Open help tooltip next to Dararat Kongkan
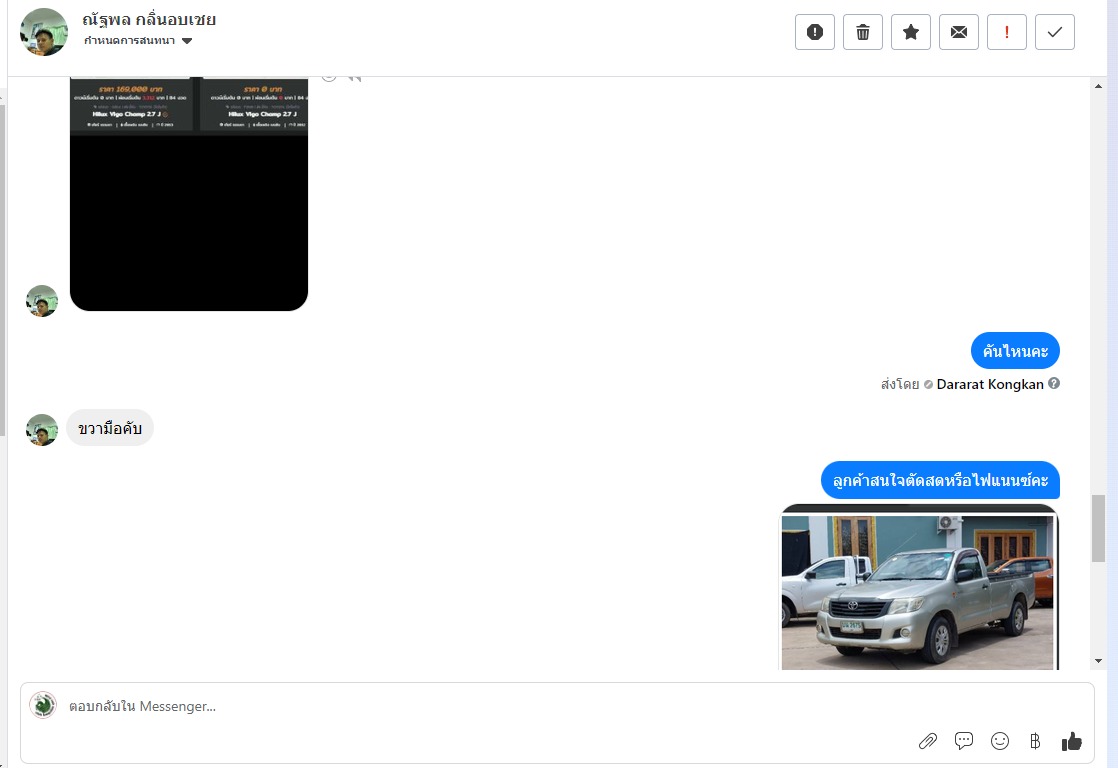This screenshot has width=1118, height=768. [x=1054, y=384]
